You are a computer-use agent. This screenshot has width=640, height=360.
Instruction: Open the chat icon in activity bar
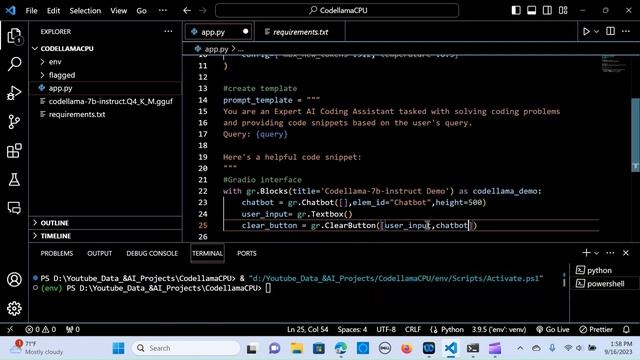click(x=14, y=208)
